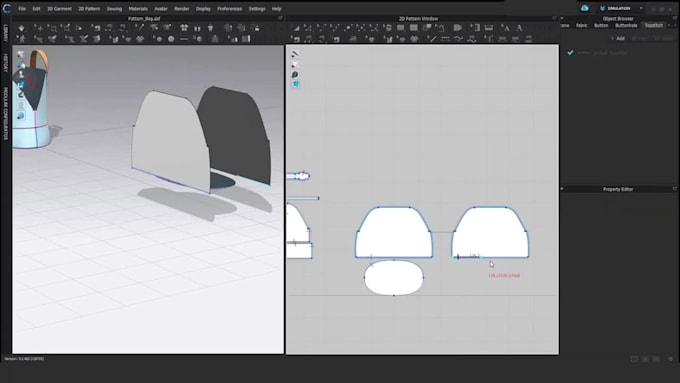Select the dashed Segment Topstitch tool
Screen dimensions: 680x383
[445, 39]
